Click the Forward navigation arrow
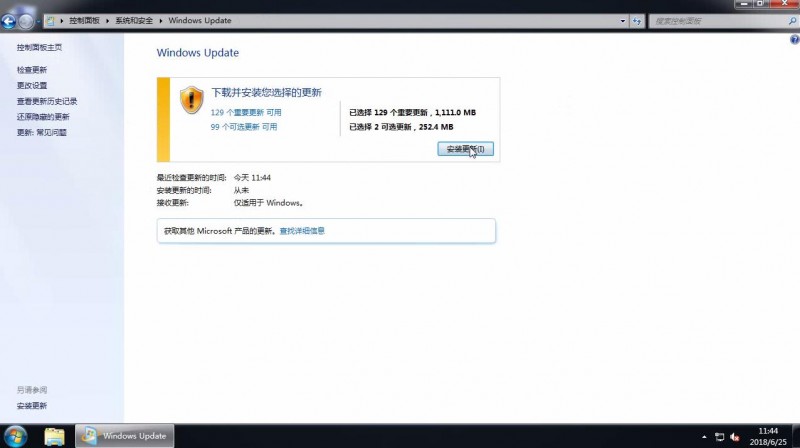The image size is (800, 448). [x=26, y=21]
